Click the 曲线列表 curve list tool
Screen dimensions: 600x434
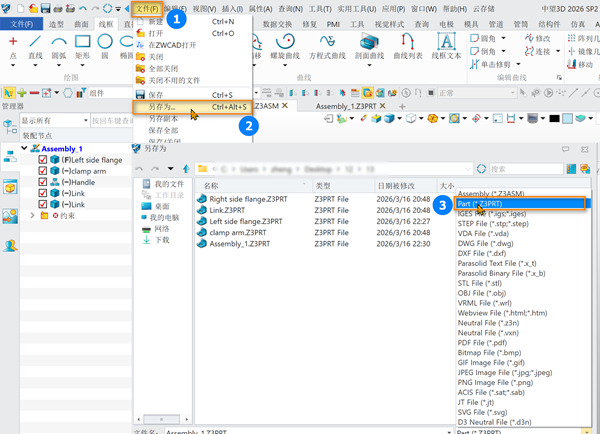coord(408,47)
